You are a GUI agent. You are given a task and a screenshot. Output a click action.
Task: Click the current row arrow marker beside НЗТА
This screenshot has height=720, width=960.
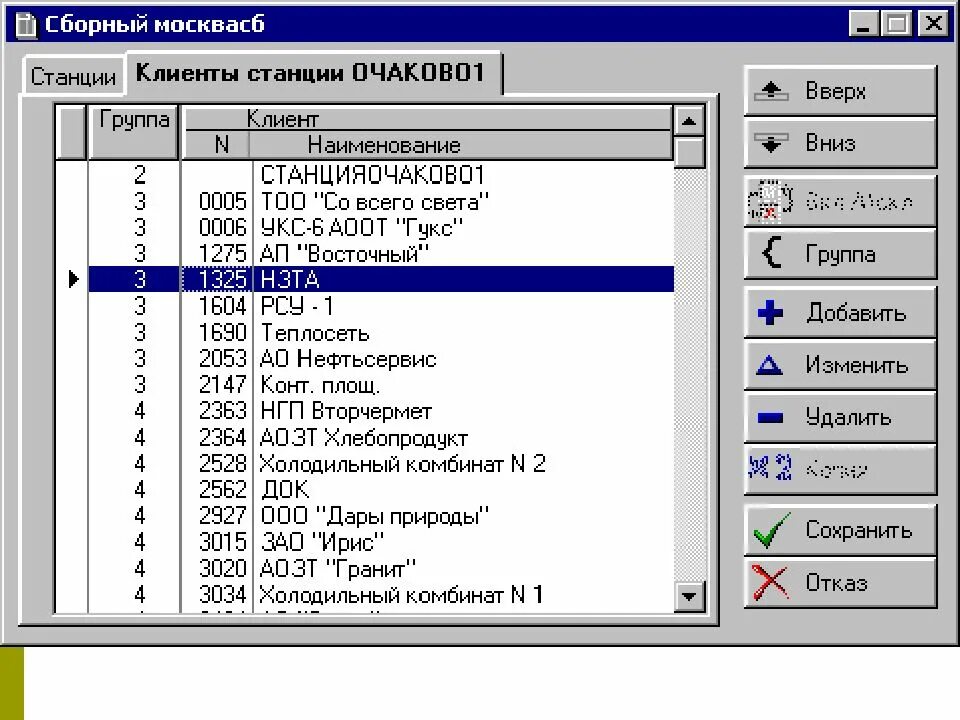click(x=73, y=279)
